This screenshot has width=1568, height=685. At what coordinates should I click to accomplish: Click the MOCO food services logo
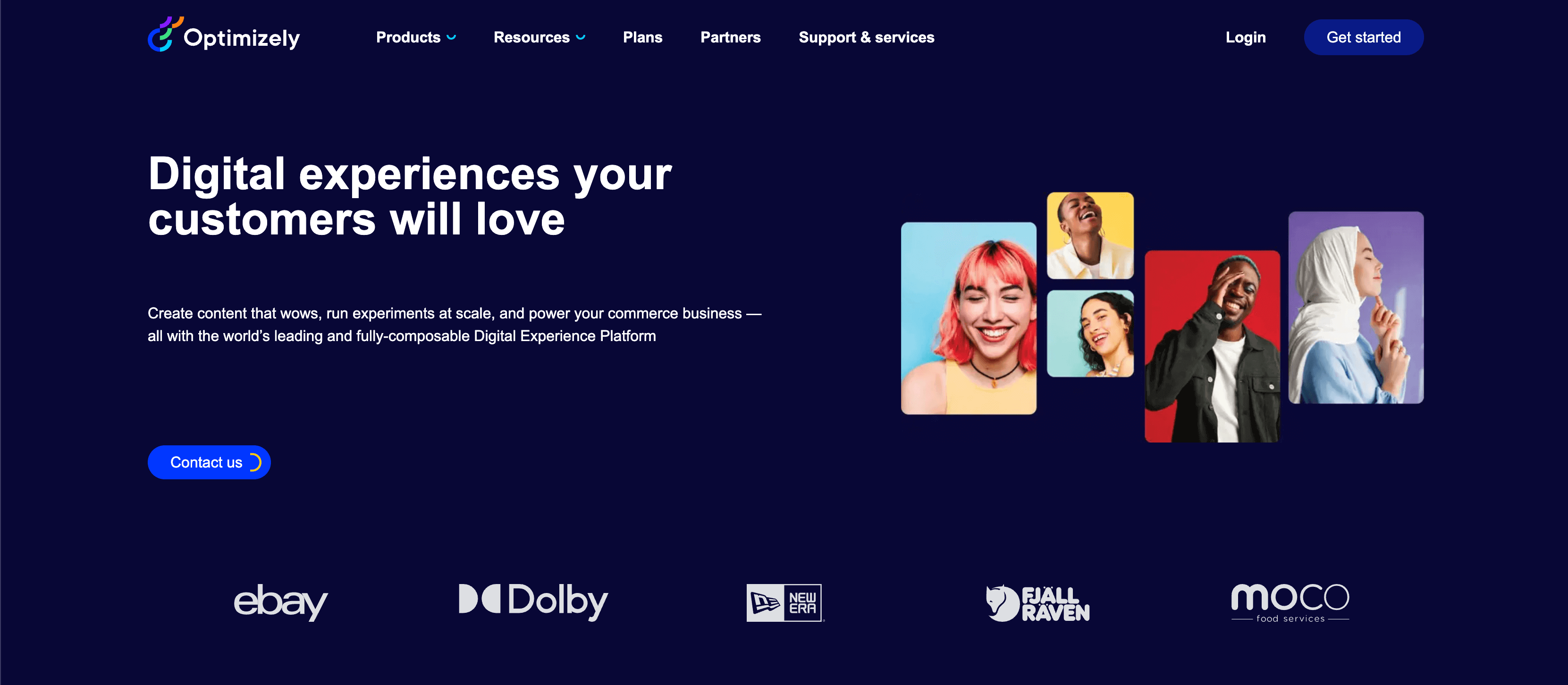pos(1290,603)
